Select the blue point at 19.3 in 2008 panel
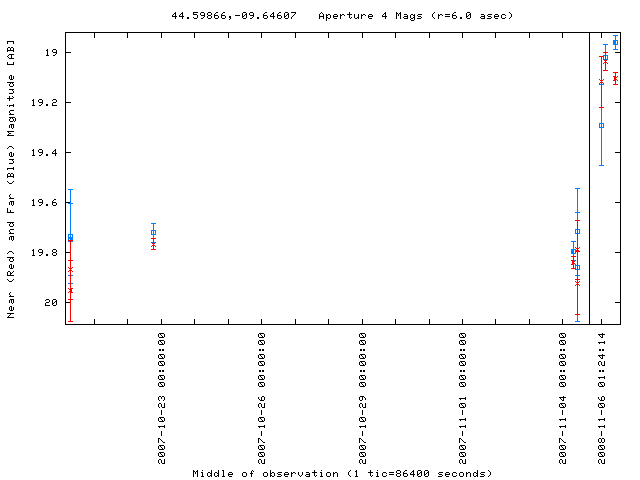Screen dimensions: 640x480 601,126
